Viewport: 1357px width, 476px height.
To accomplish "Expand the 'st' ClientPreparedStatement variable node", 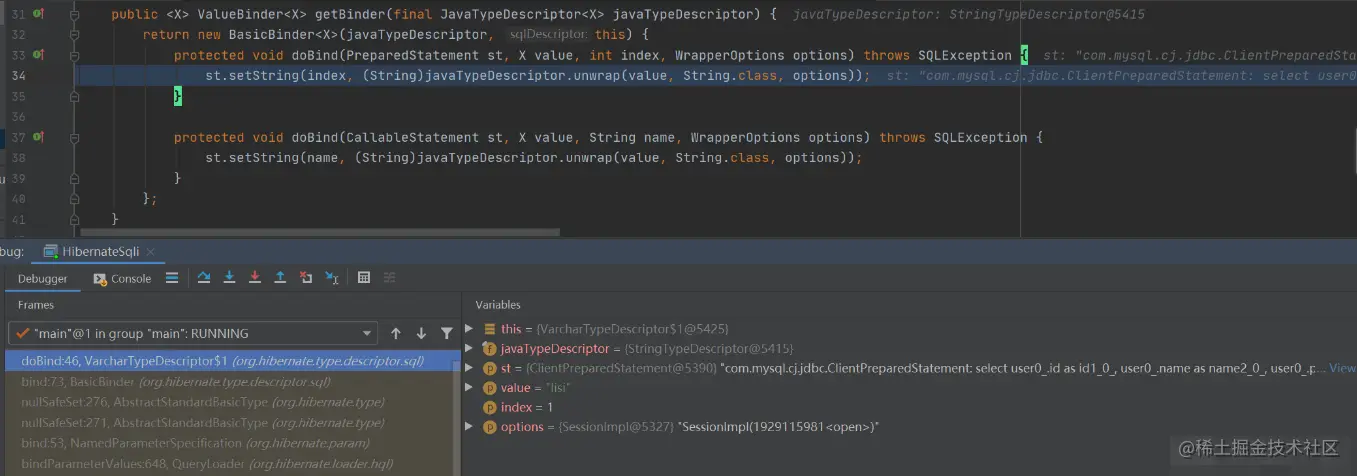I will [469, 368].
